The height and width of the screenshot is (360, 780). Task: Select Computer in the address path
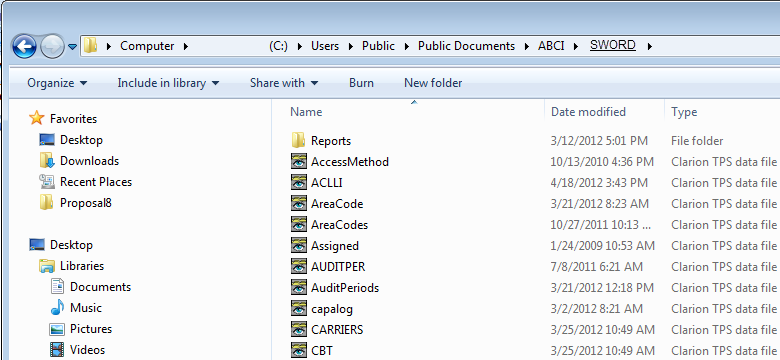147,46
